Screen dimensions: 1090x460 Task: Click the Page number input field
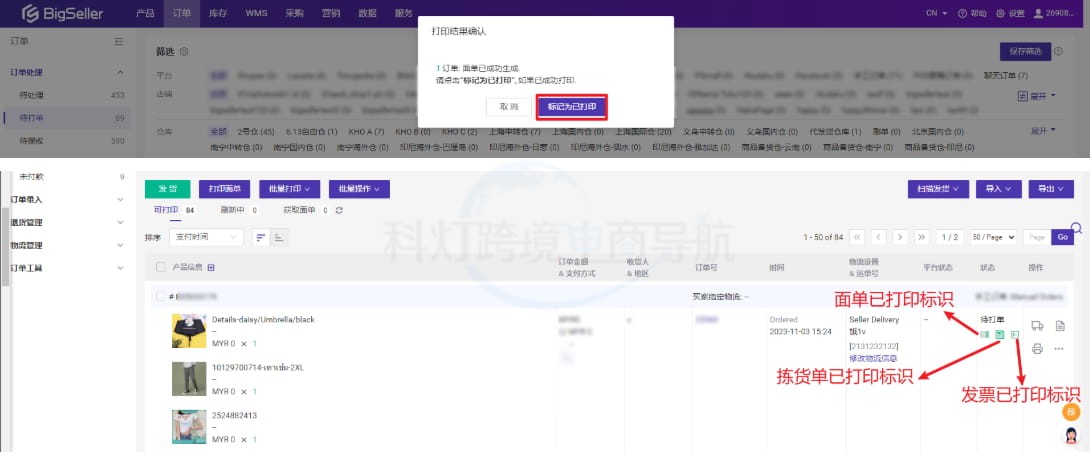point(1036,237)
